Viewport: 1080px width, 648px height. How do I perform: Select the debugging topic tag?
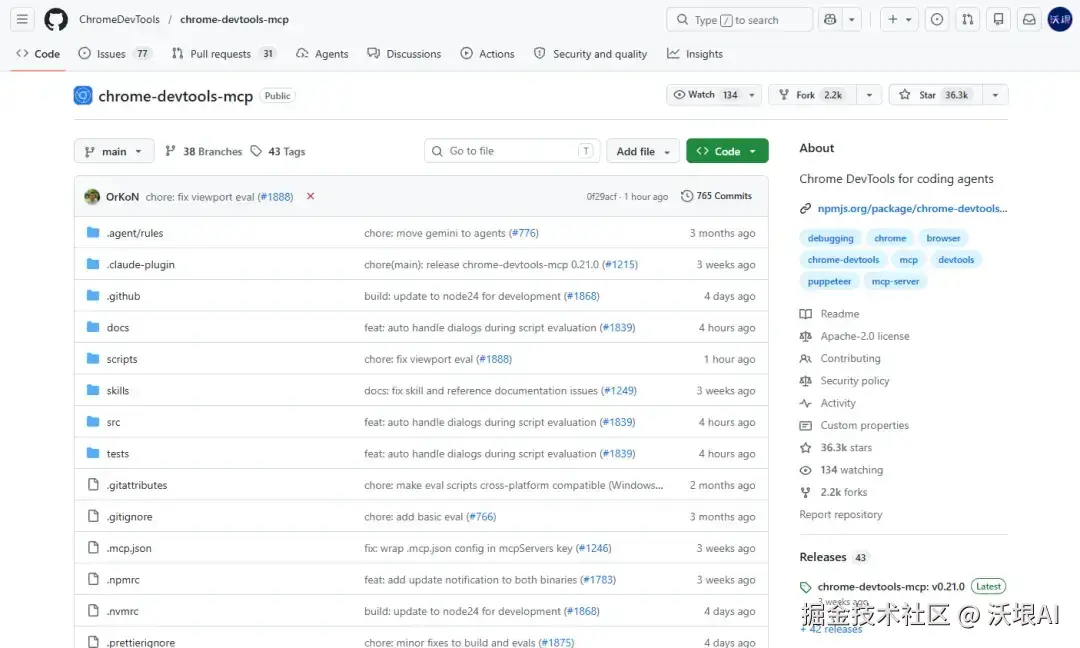click(830, 238)
